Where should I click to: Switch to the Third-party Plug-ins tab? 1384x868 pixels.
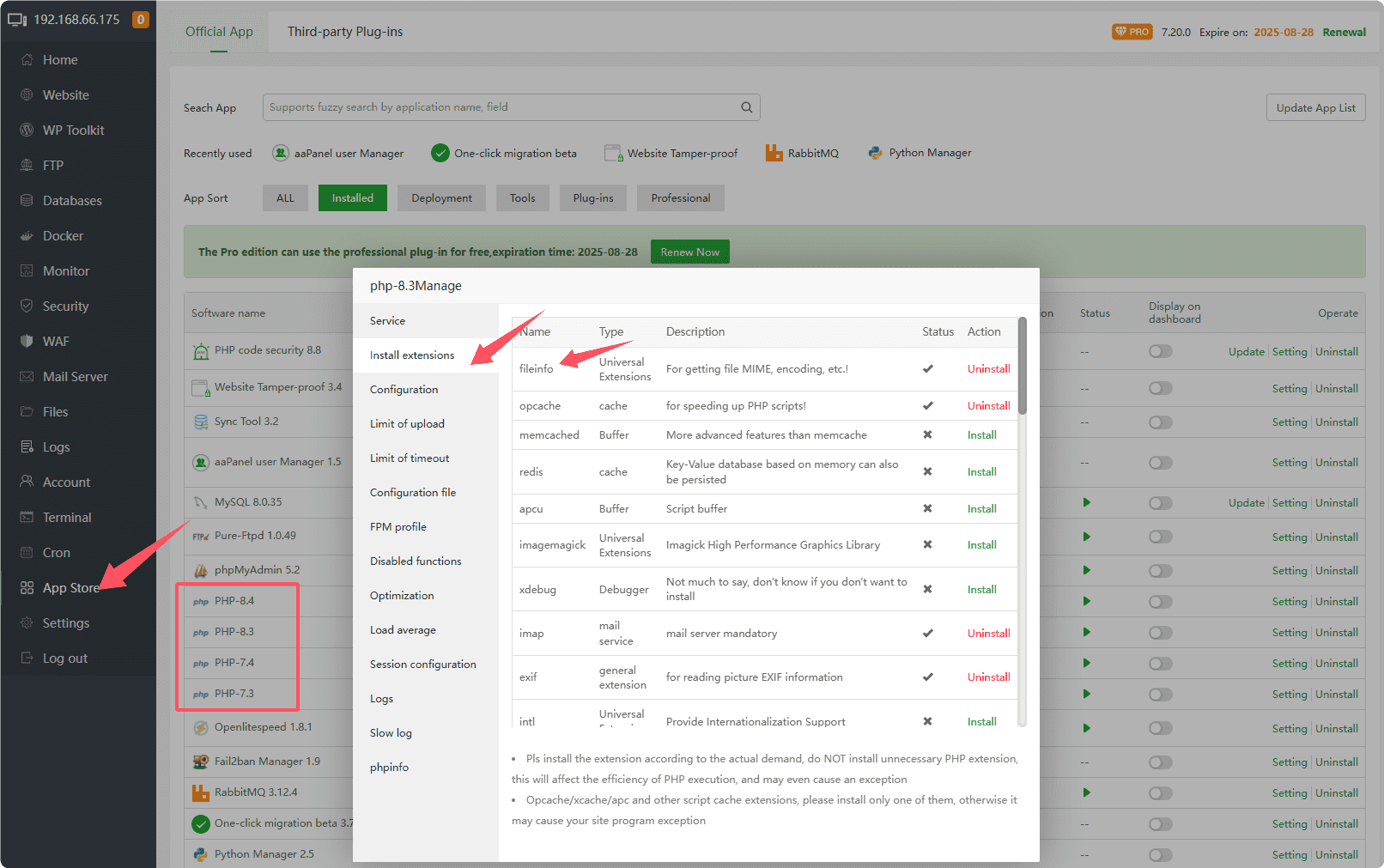coord(344,32)
